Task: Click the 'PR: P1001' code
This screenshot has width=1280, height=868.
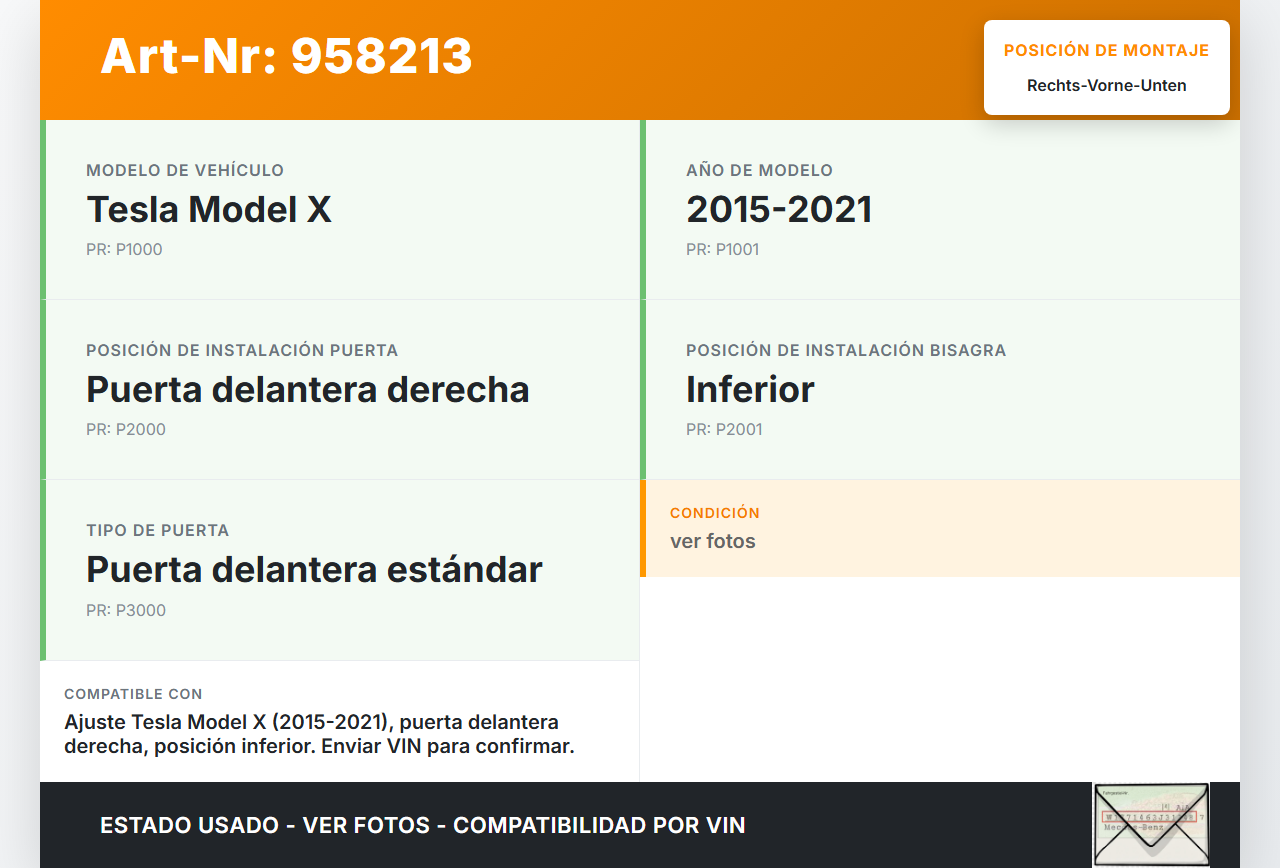Action: coord(723,249)
